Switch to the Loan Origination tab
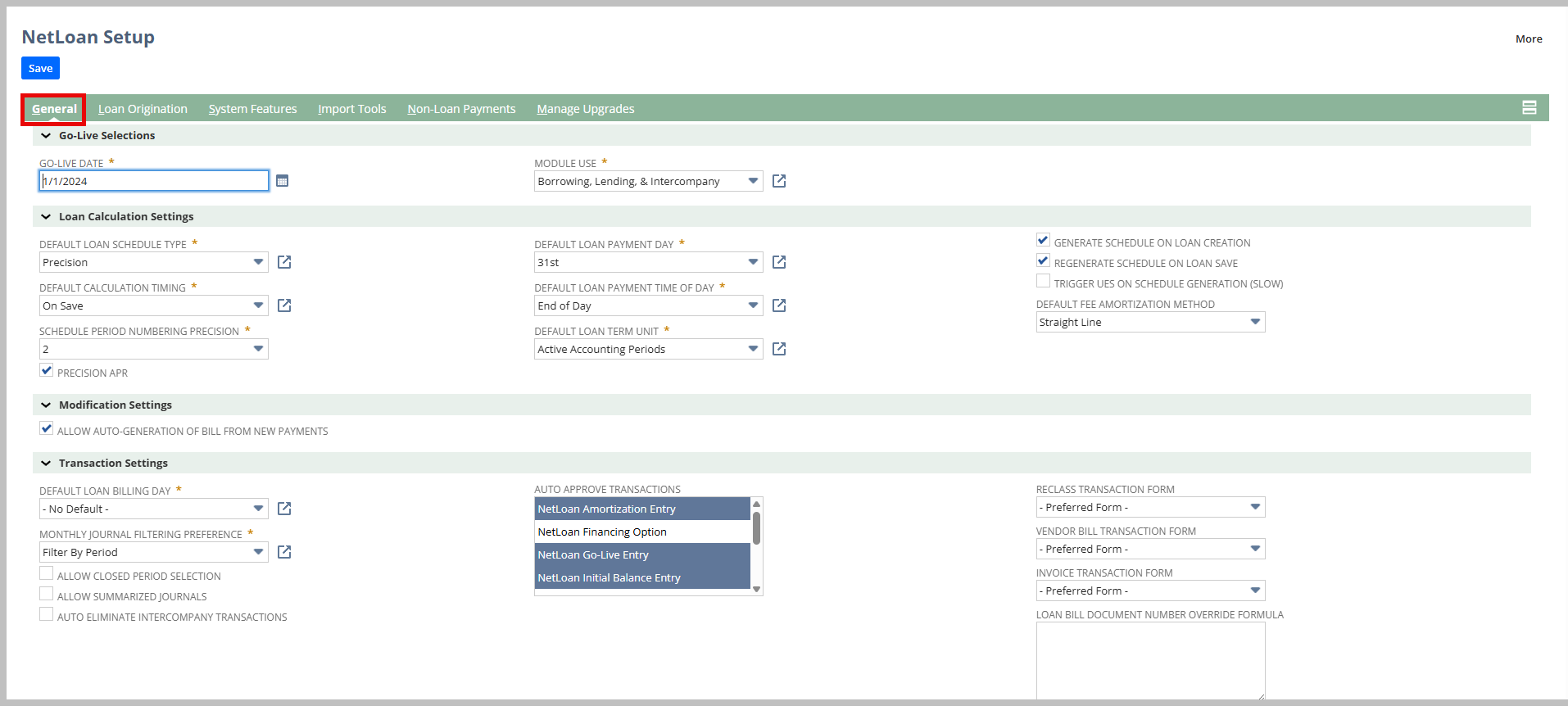 pos(143,109)
